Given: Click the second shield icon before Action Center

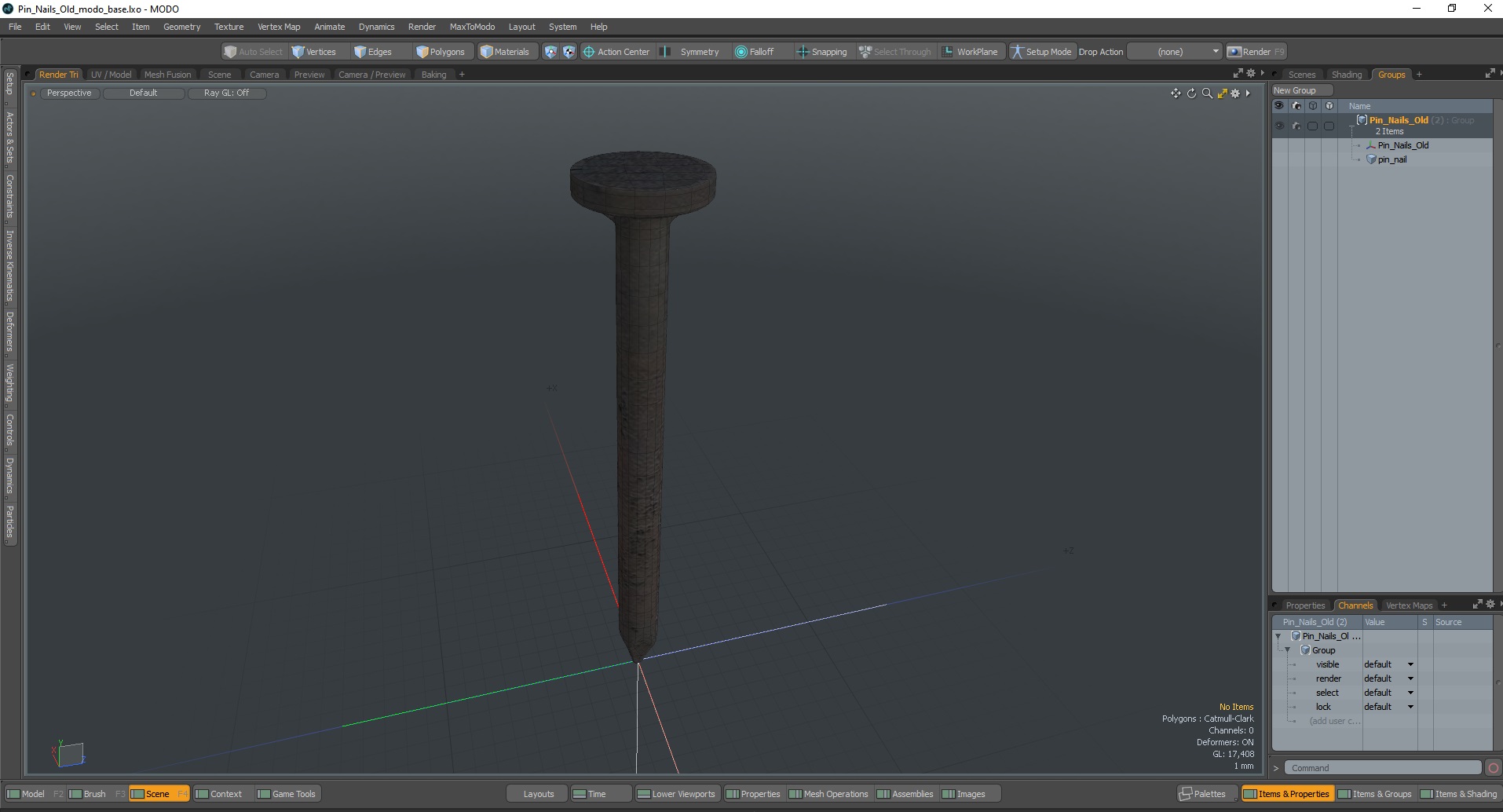Looking at the screenshot, I should (x=569, y=52).
